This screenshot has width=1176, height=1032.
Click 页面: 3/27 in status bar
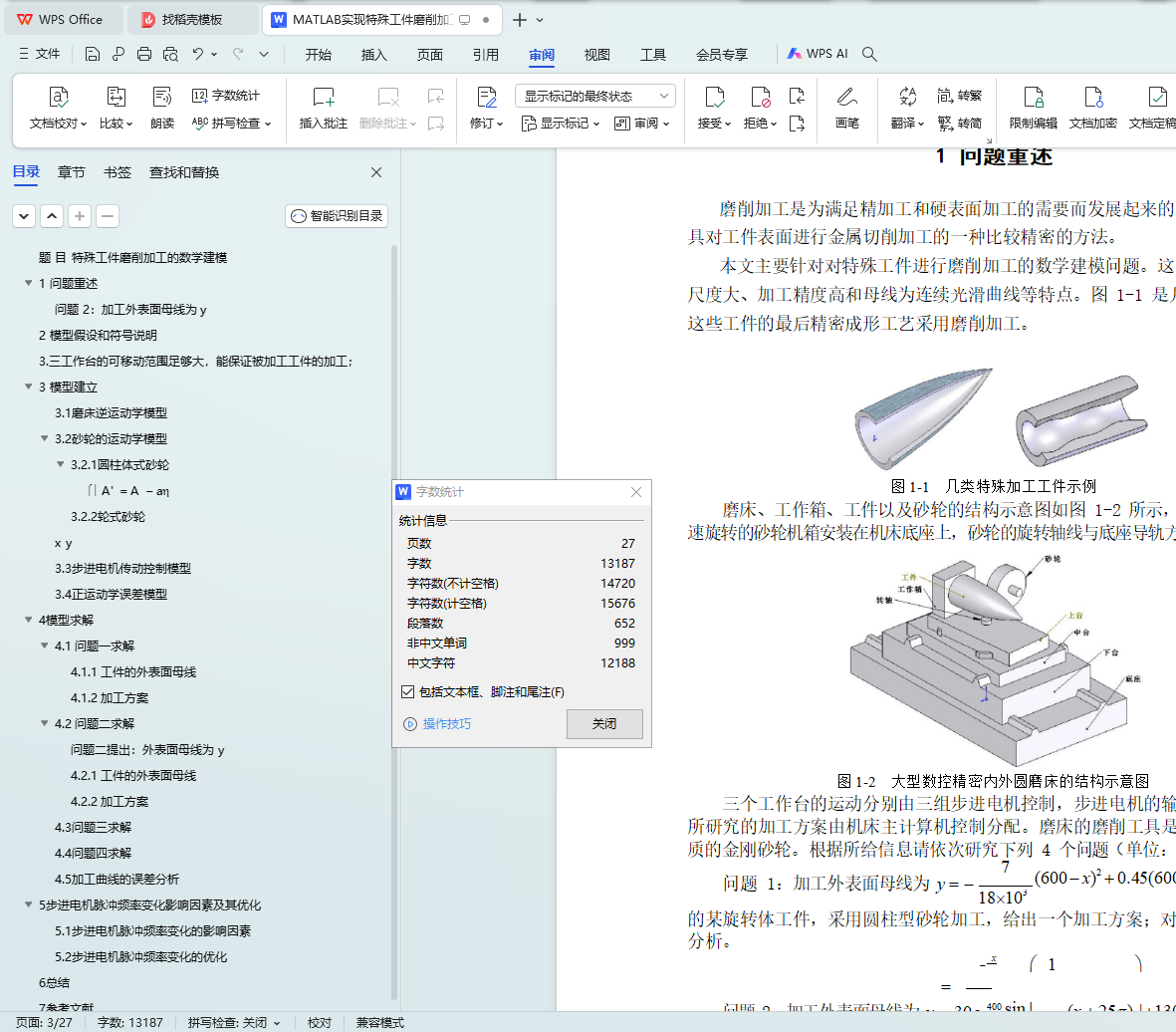click(x=44, y=1022)
